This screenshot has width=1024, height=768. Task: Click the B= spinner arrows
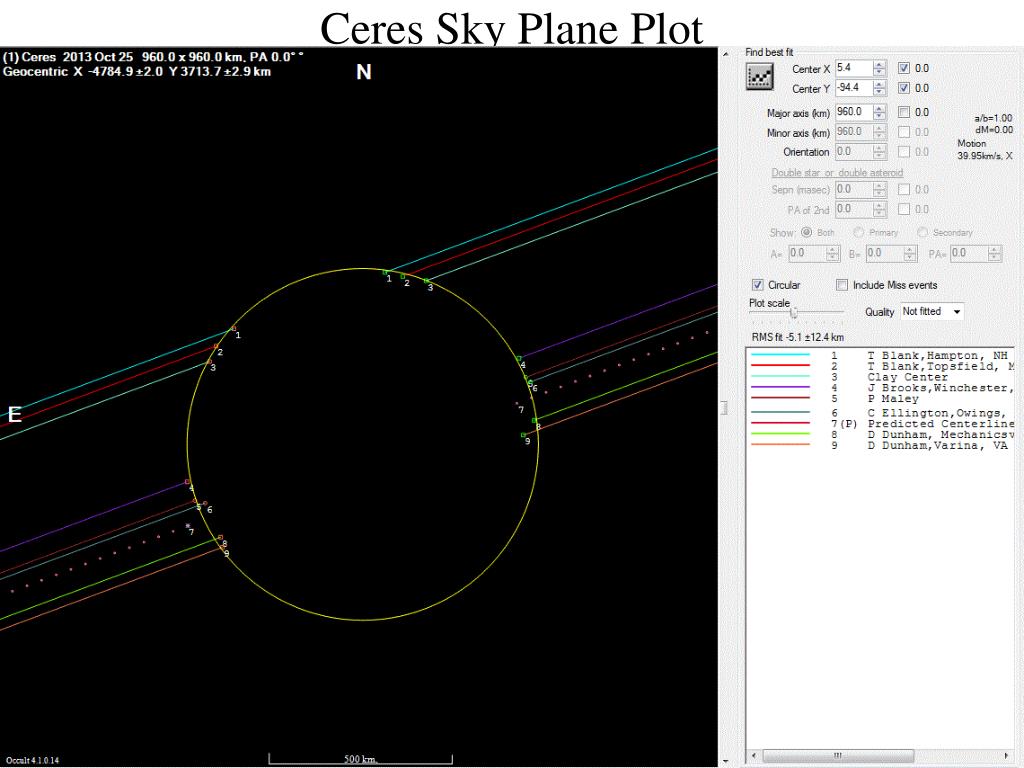click(x=910, y=253)
